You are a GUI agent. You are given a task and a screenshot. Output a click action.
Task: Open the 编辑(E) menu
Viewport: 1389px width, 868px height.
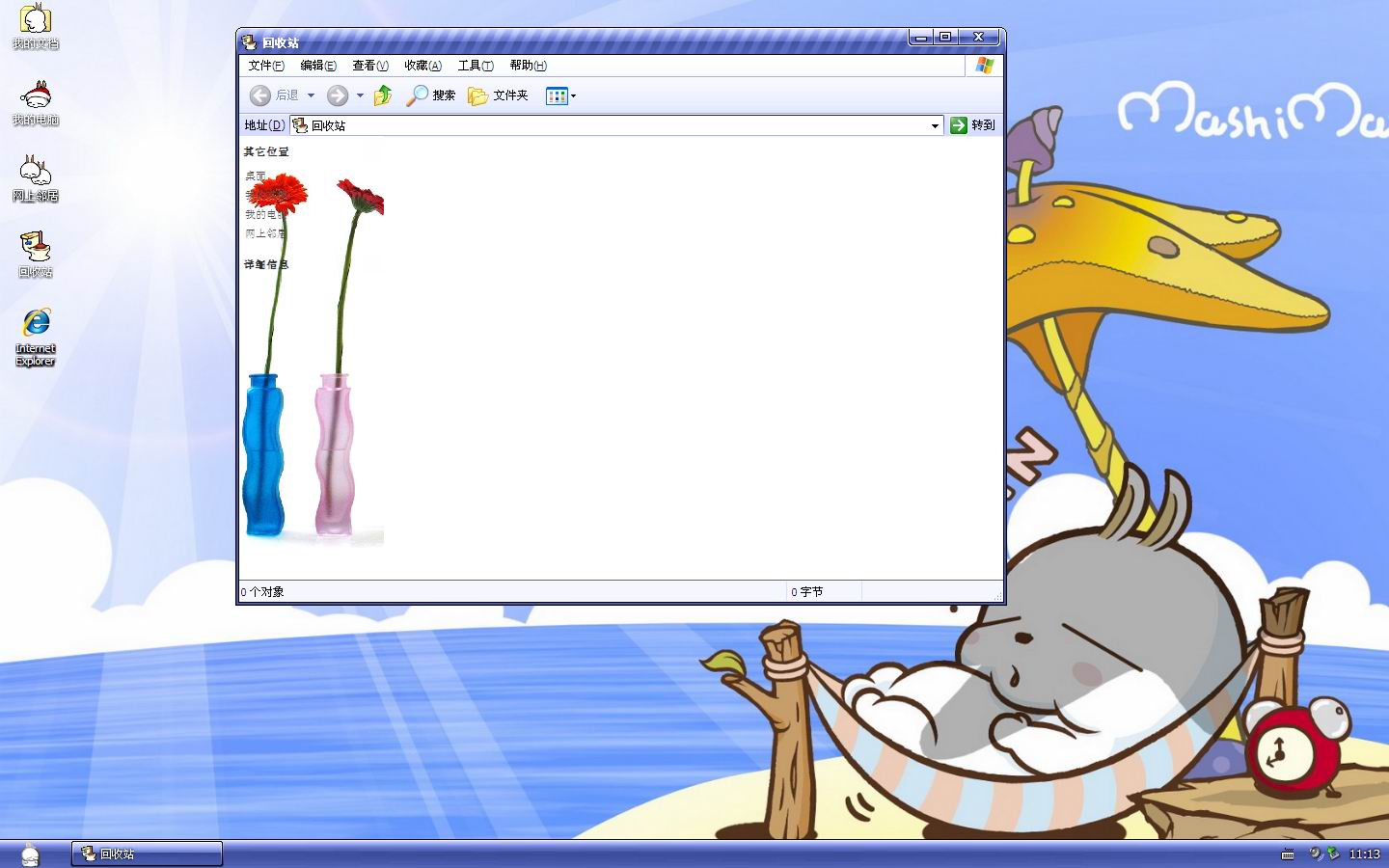pyautogui.click(x=317, y=66)
